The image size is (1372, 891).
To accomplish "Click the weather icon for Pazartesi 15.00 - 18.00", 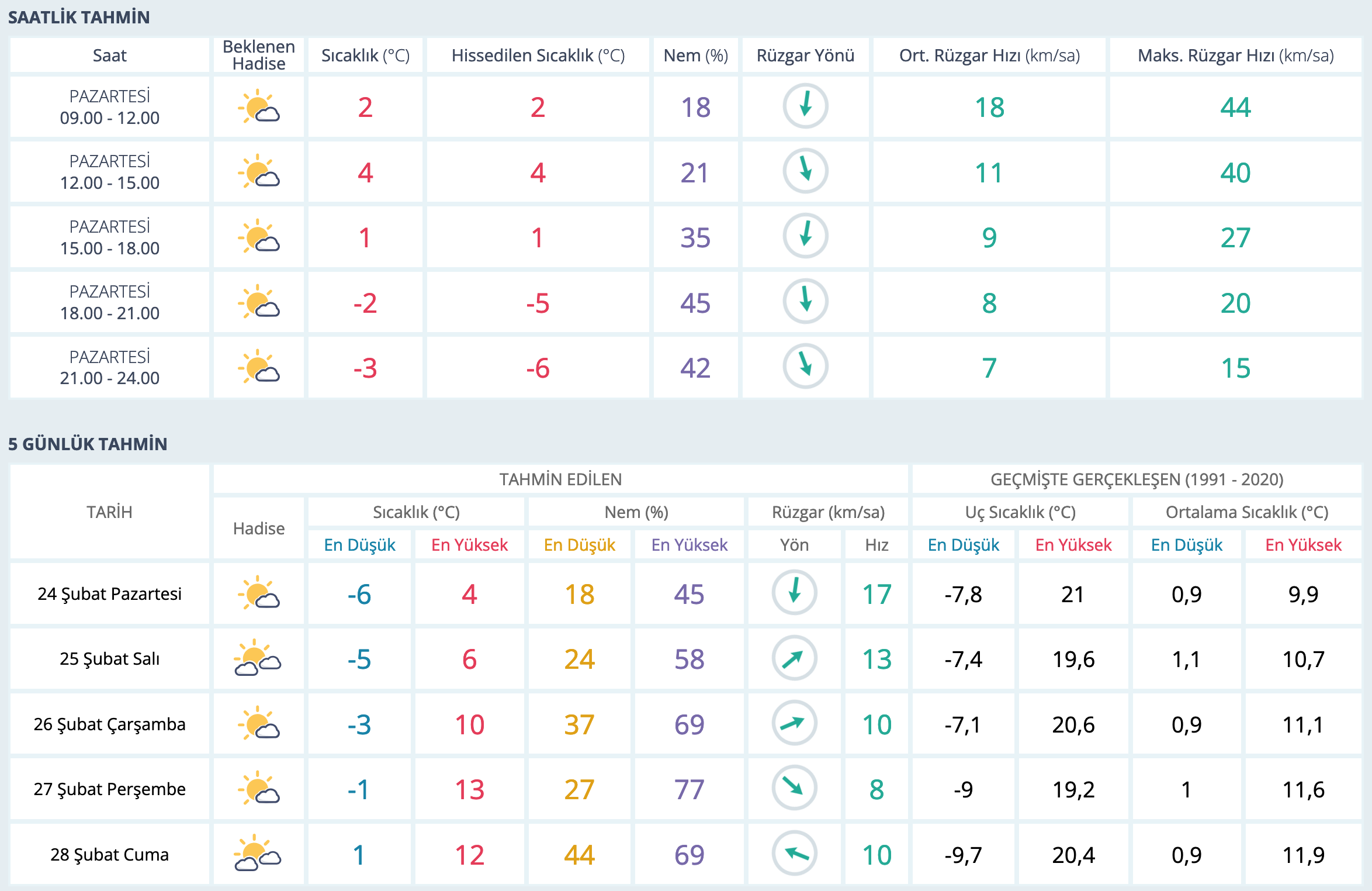I will [x=259, y=237].
